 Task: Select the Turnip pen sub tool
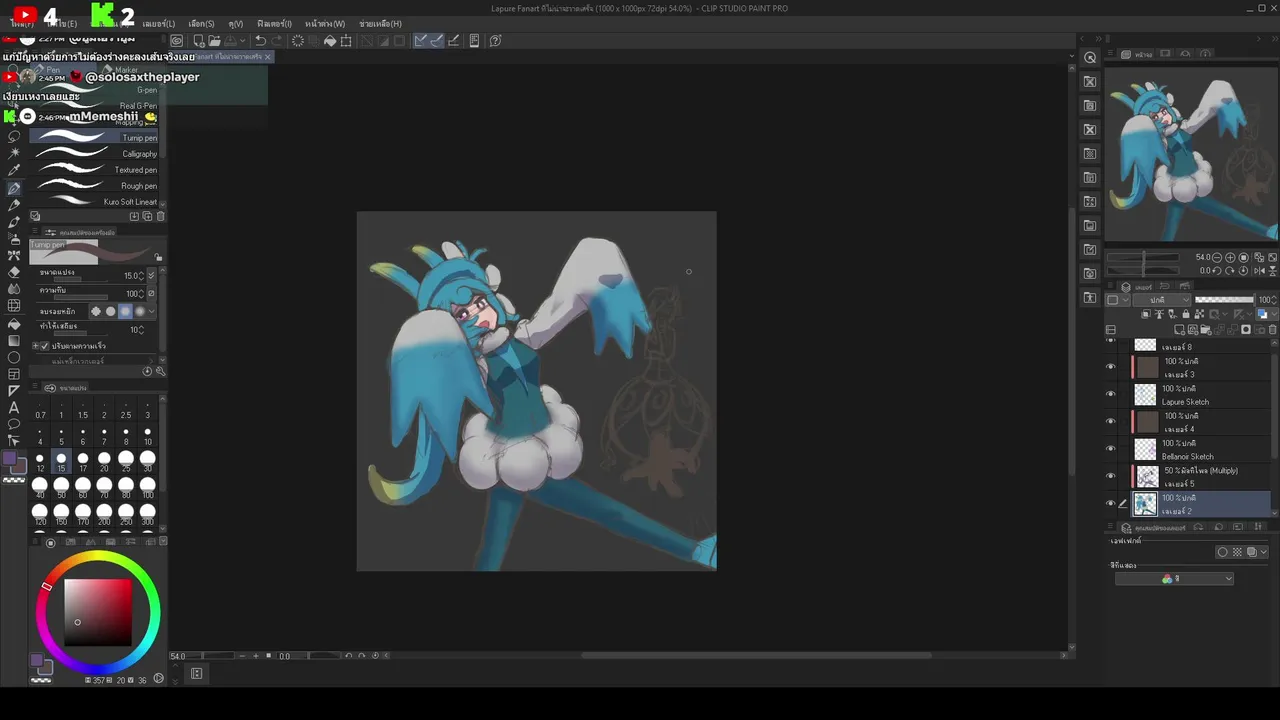96,137
